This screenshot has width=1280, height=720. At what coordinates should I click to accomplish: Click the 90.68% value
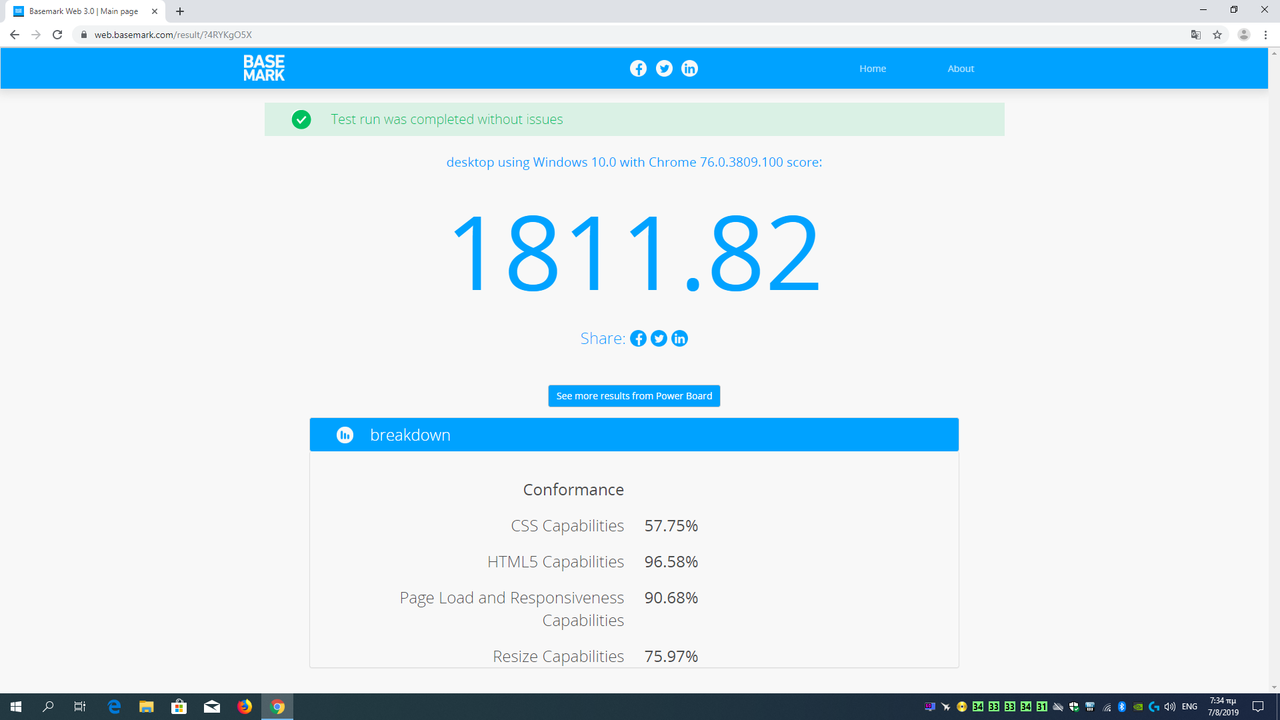671,598
